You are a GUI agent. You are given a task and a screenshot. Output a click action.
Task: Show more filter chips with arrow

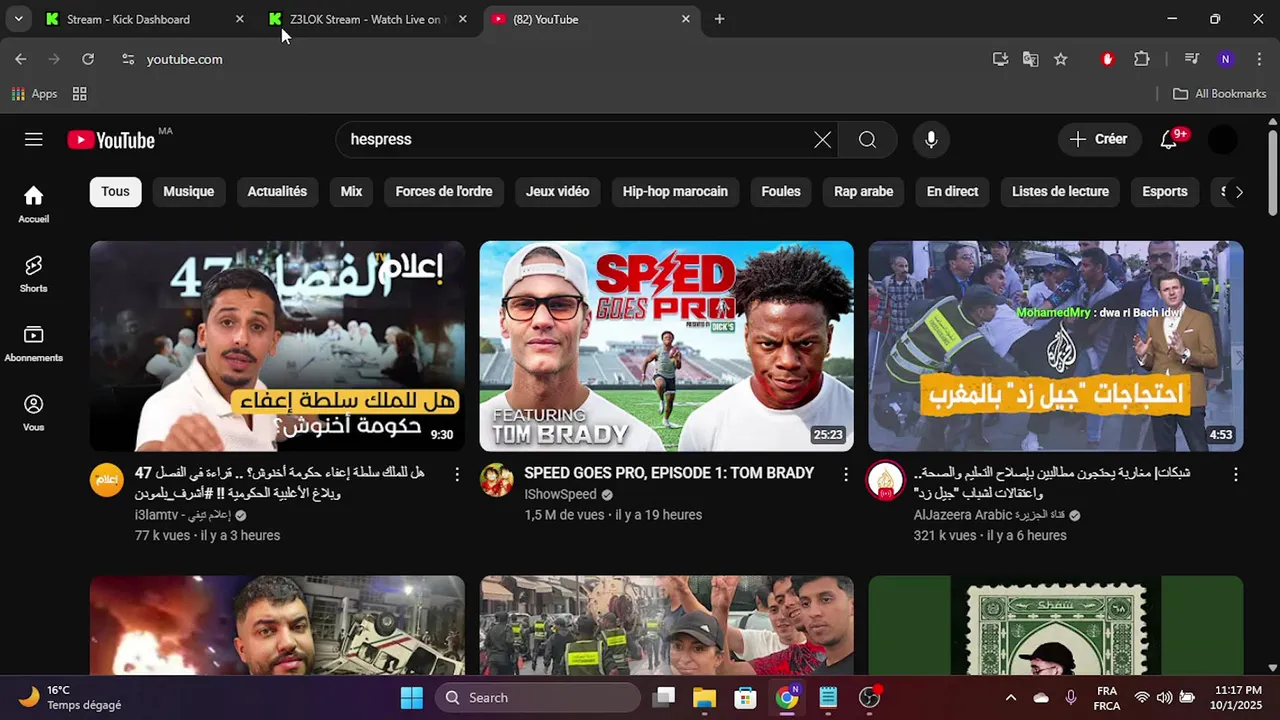point(1238,192)
